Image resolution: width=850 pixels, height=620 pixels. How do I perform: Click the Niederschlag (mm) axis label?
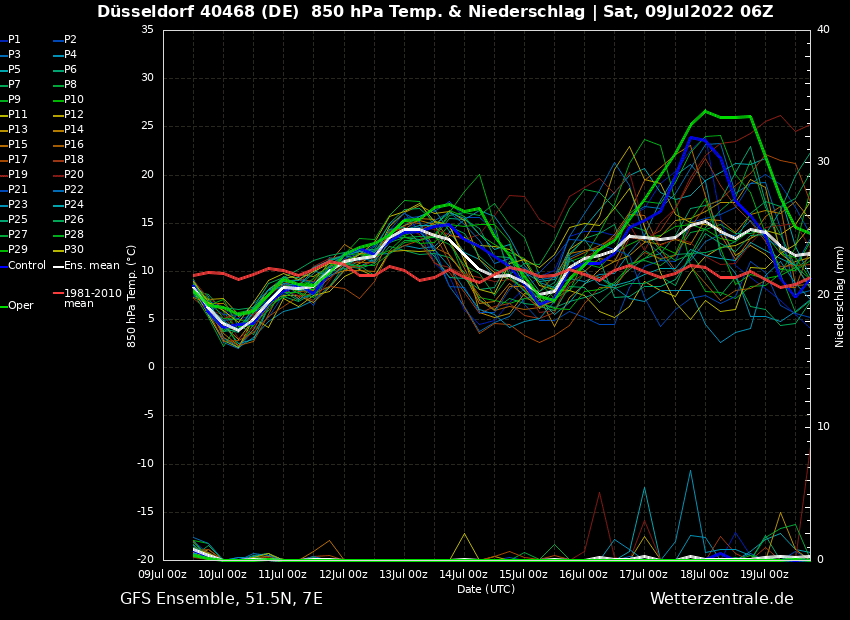tap(840, 296)
